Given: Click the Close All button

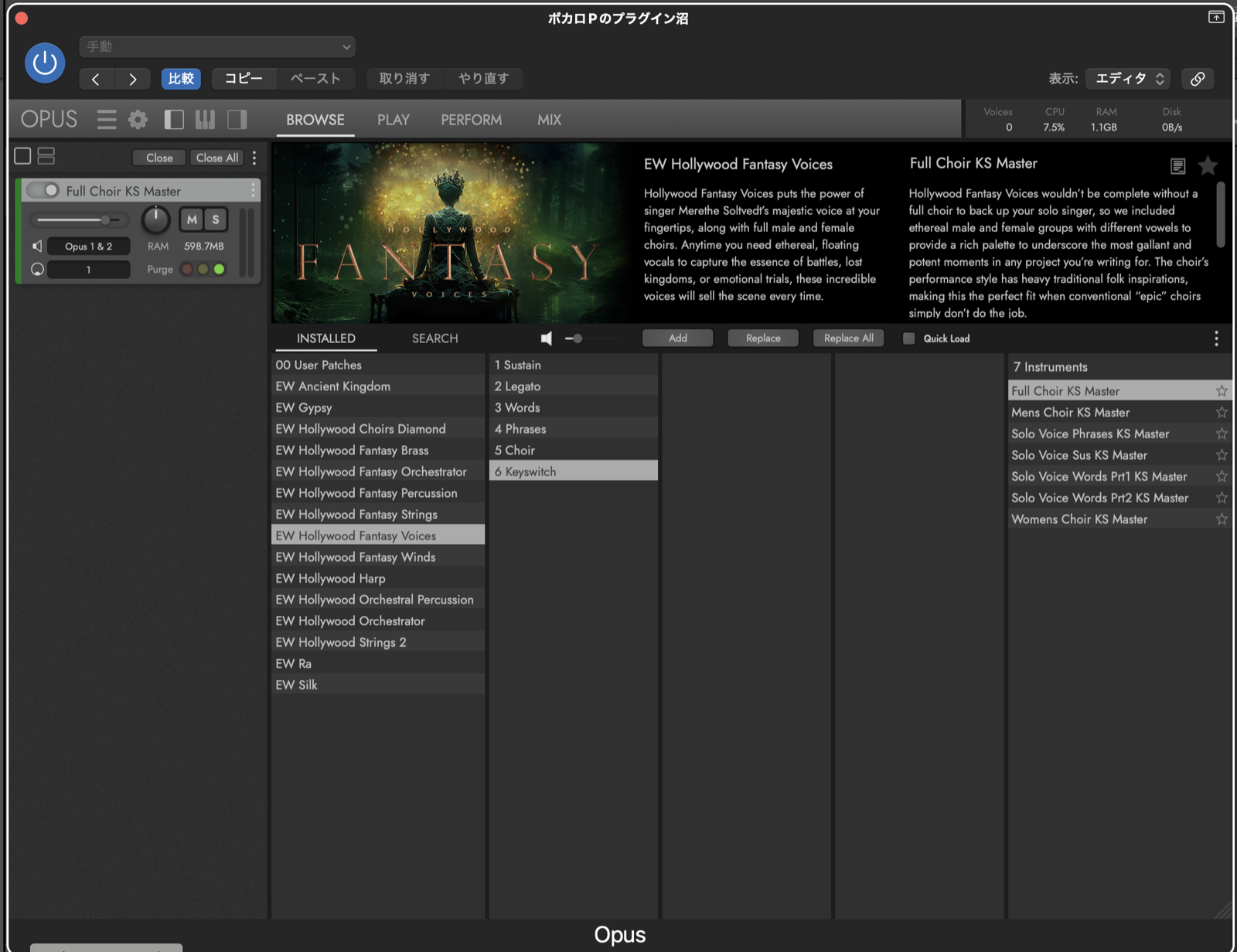Looking at the screenshot, I should click(217, 158).
